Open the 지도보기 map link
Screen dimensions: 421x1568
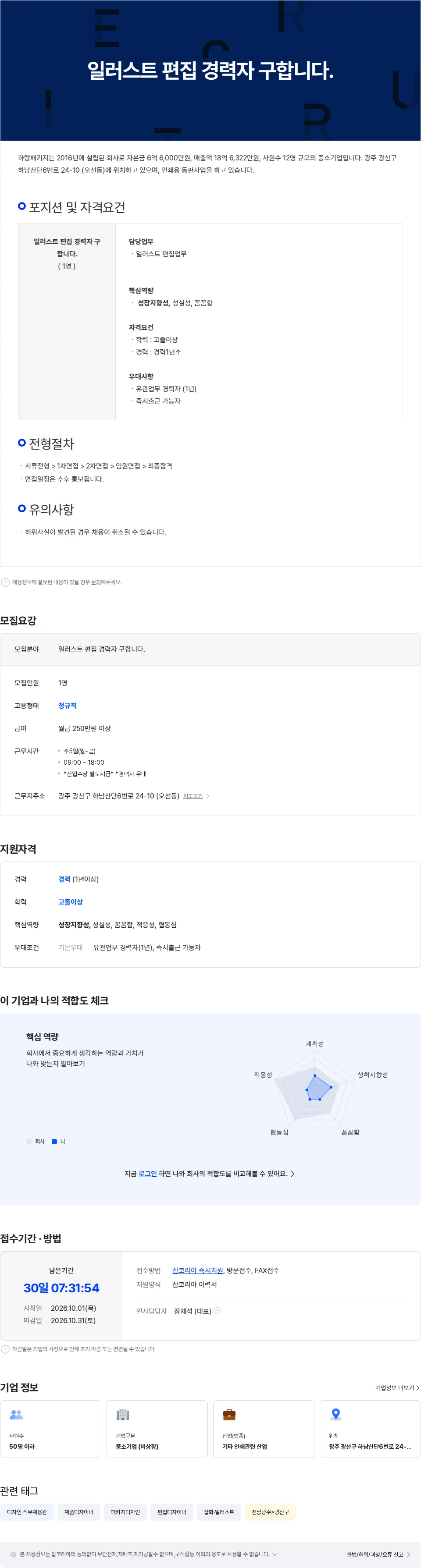click(193, 796)
